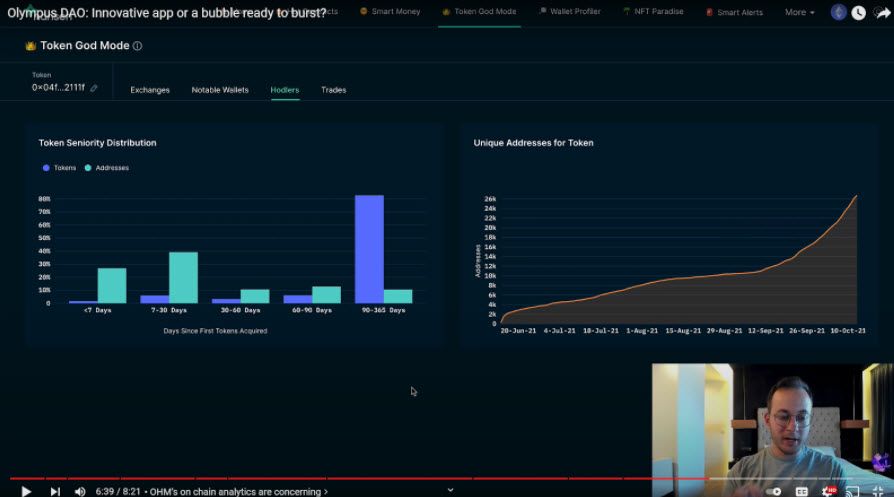894x497 pixels.
Task: Edit the token address pencil icon
Action: 94,88
